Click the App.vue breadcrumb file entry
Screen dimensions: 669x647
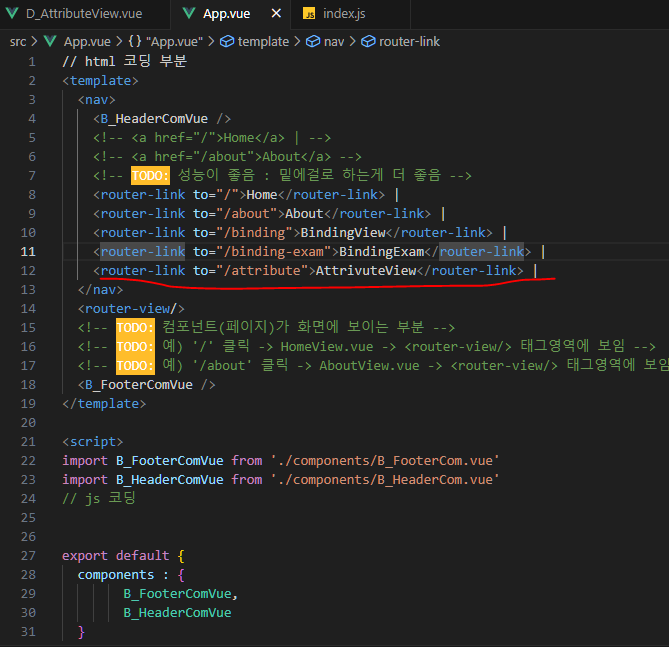click(x=87, y=42)
